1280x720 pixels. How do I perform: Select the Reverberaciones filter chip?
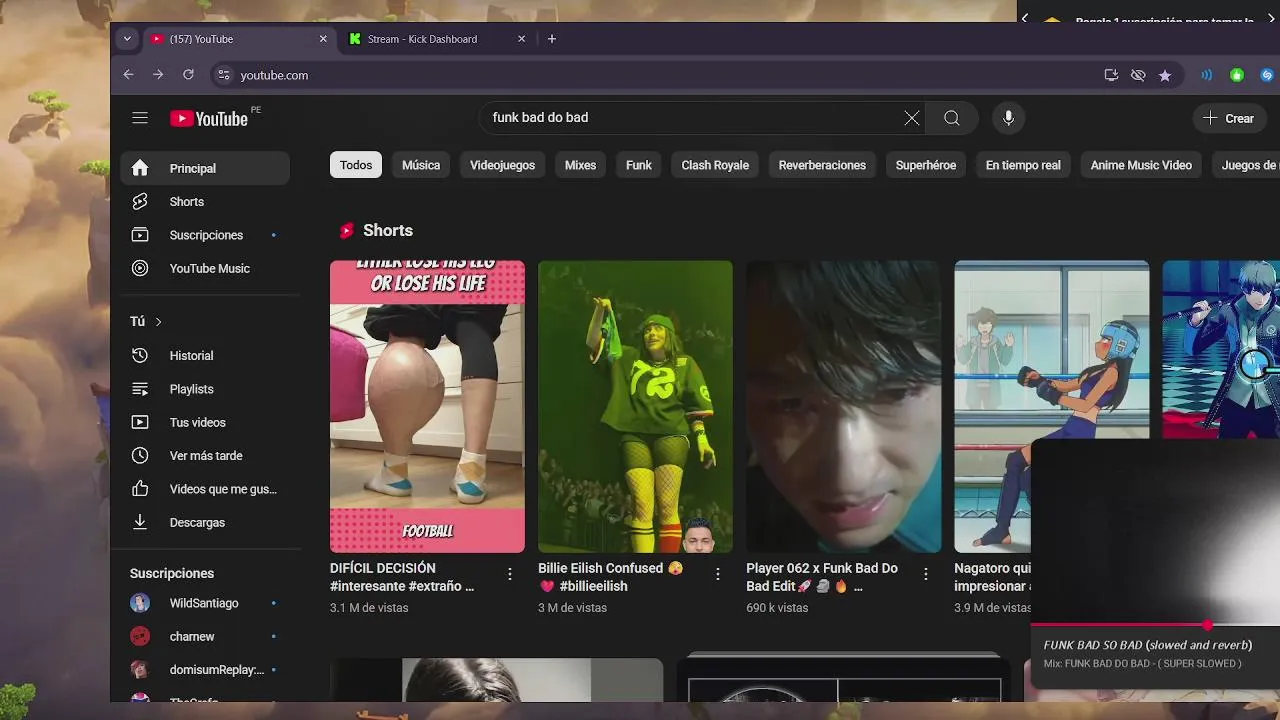point(822,165)
